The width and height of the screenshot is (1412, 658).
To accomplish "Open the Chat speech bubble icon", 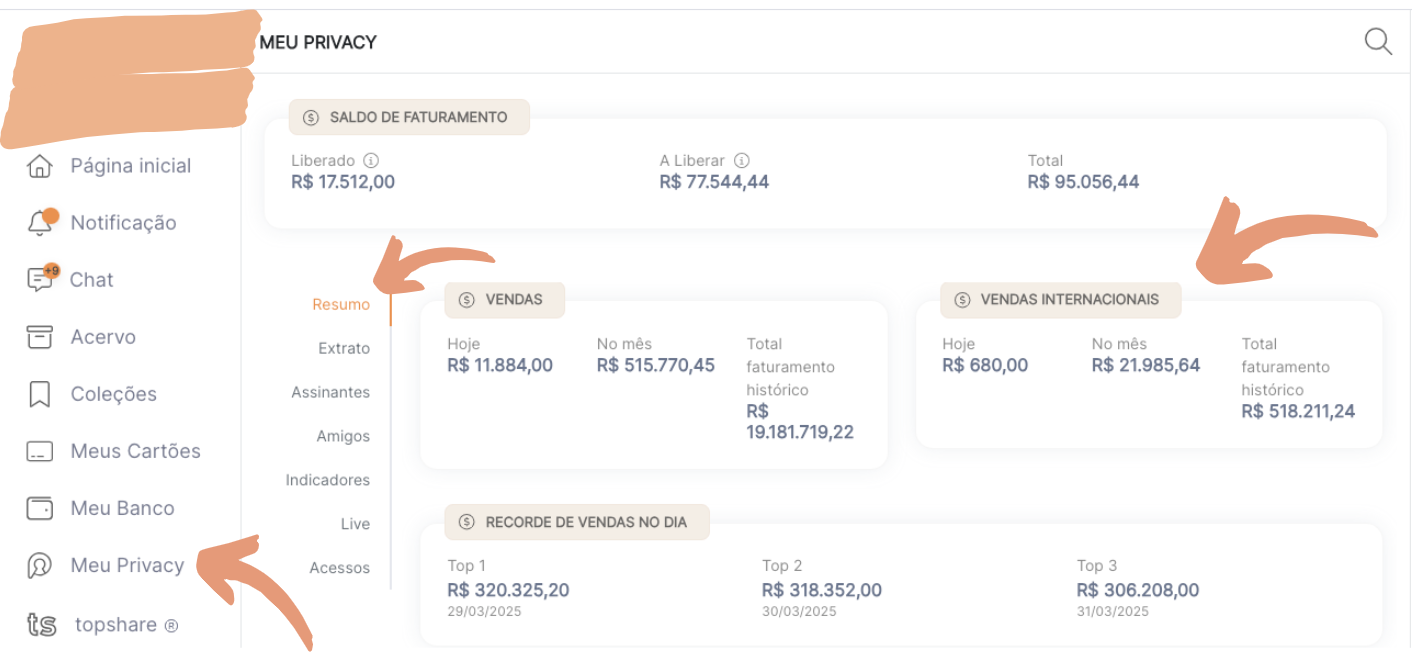I will [40, 280].
